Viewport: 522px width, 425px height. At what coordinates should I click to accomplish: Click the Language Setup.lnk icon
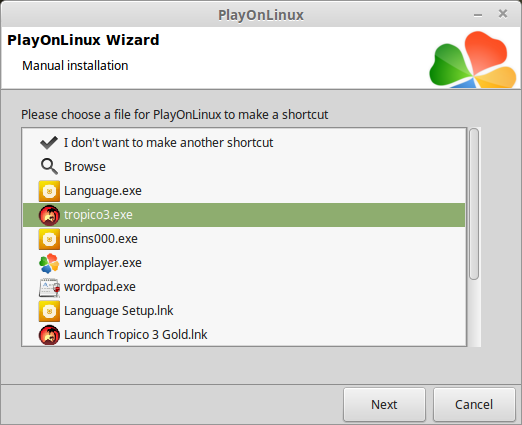point(49,311)
